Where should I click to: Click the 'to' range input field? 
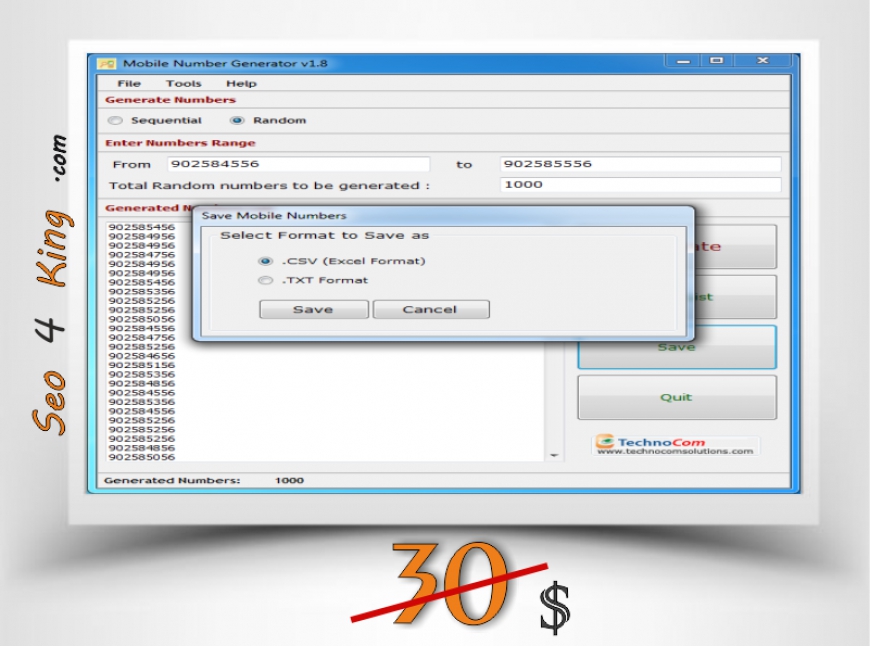(x=640, y=164)
